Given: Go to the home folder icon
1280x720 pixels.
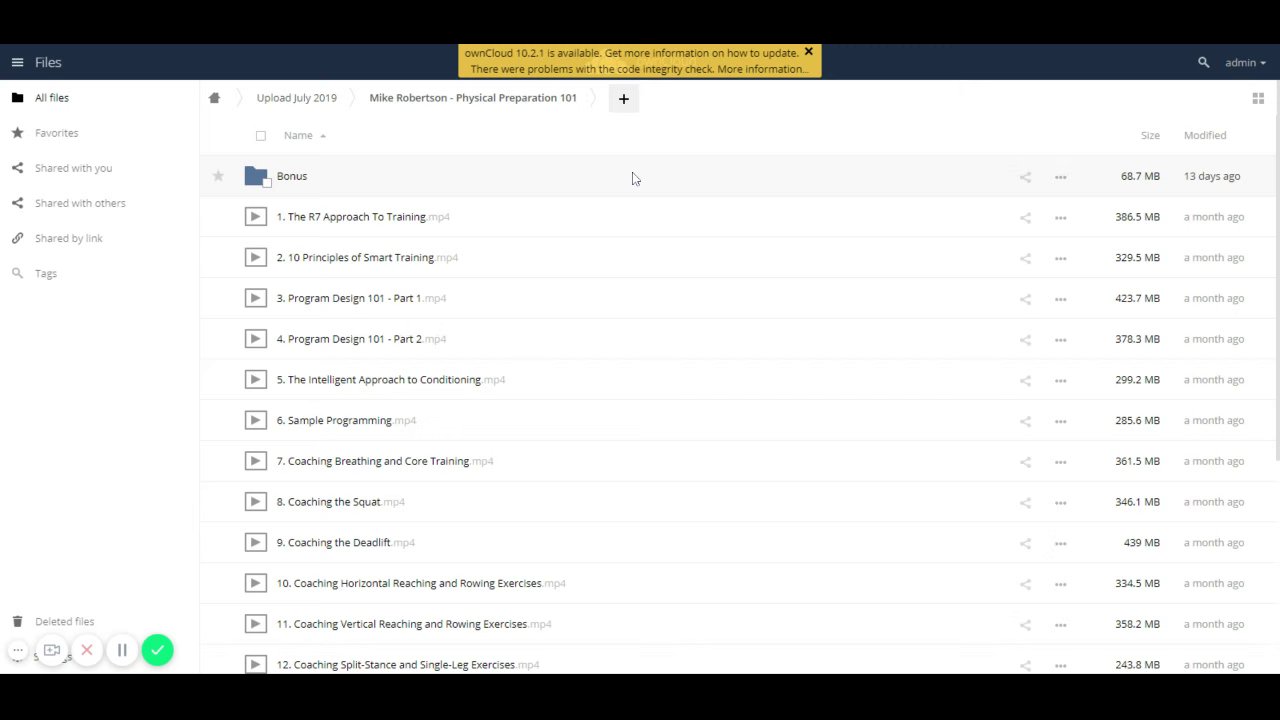Looking at the screenshot, I should click(x=214, y=98).
